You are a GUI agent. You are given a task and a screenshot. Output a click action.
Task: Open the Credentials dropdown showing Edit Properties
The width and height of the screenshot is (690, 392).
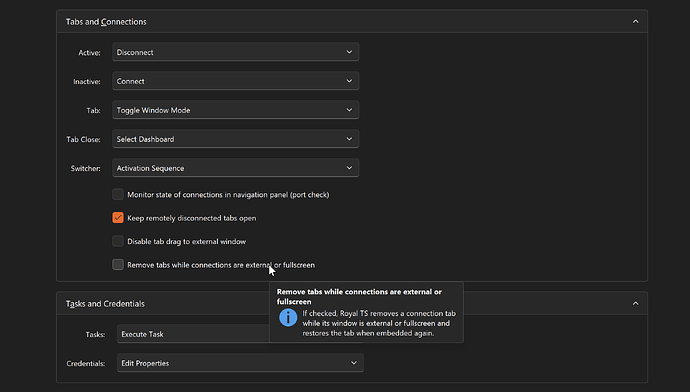(x=240, y=363)
